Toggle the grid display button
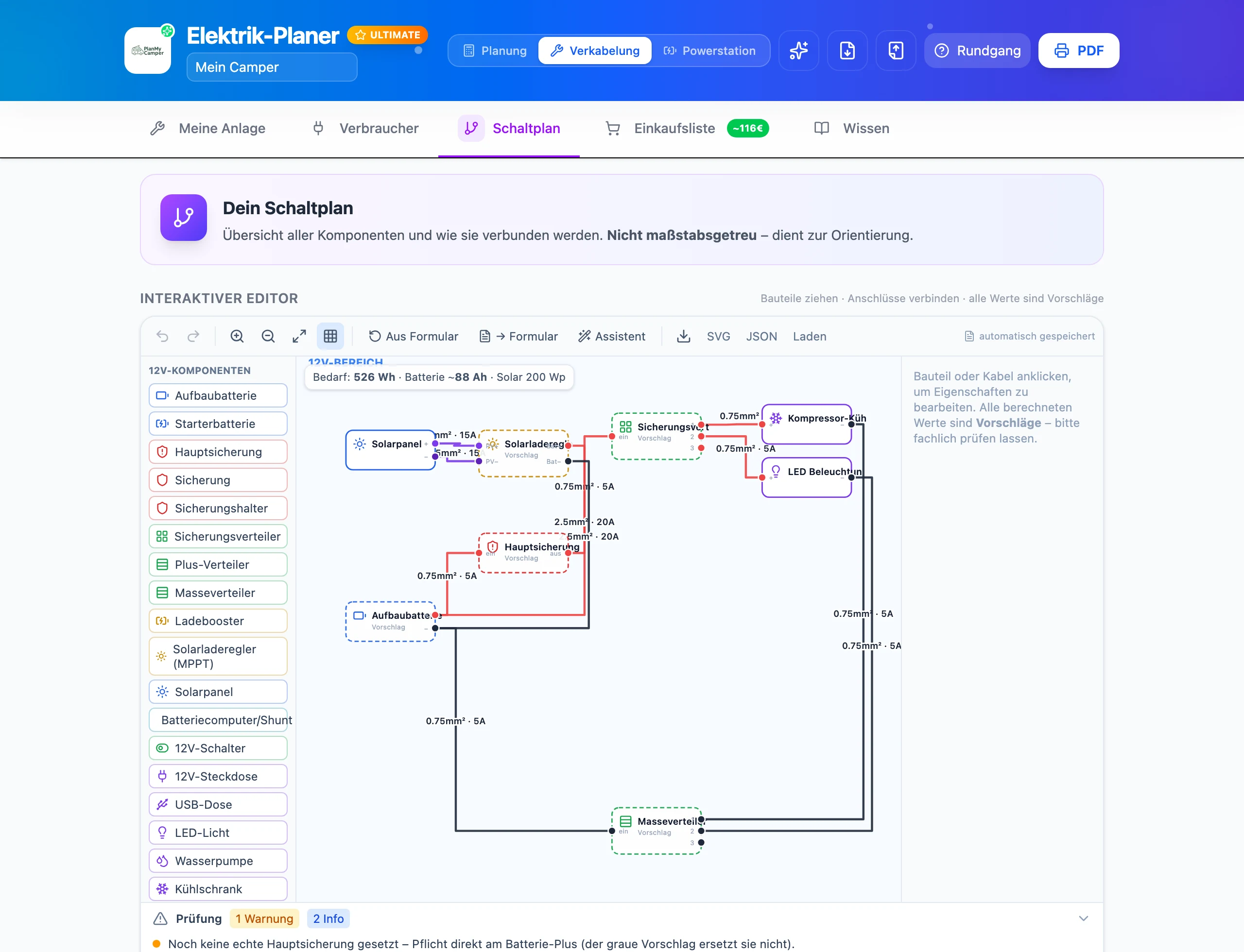Viewport: 1244px width, 952px height. point(330,336)
